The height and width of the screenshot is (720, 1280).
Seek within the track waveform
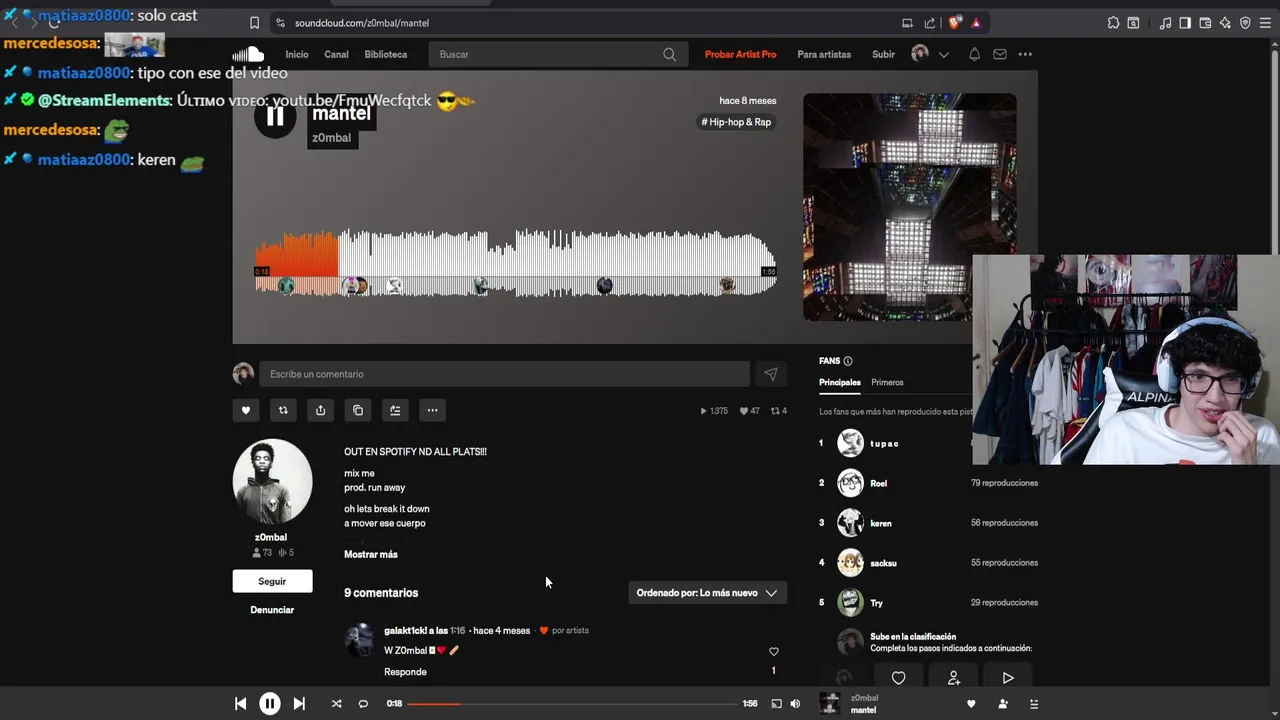pos(516,264)
